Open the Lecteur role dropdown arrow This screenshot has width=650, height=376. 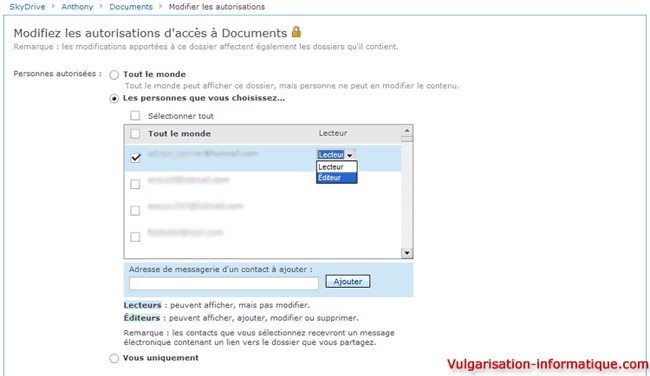(x=350, y=155)
